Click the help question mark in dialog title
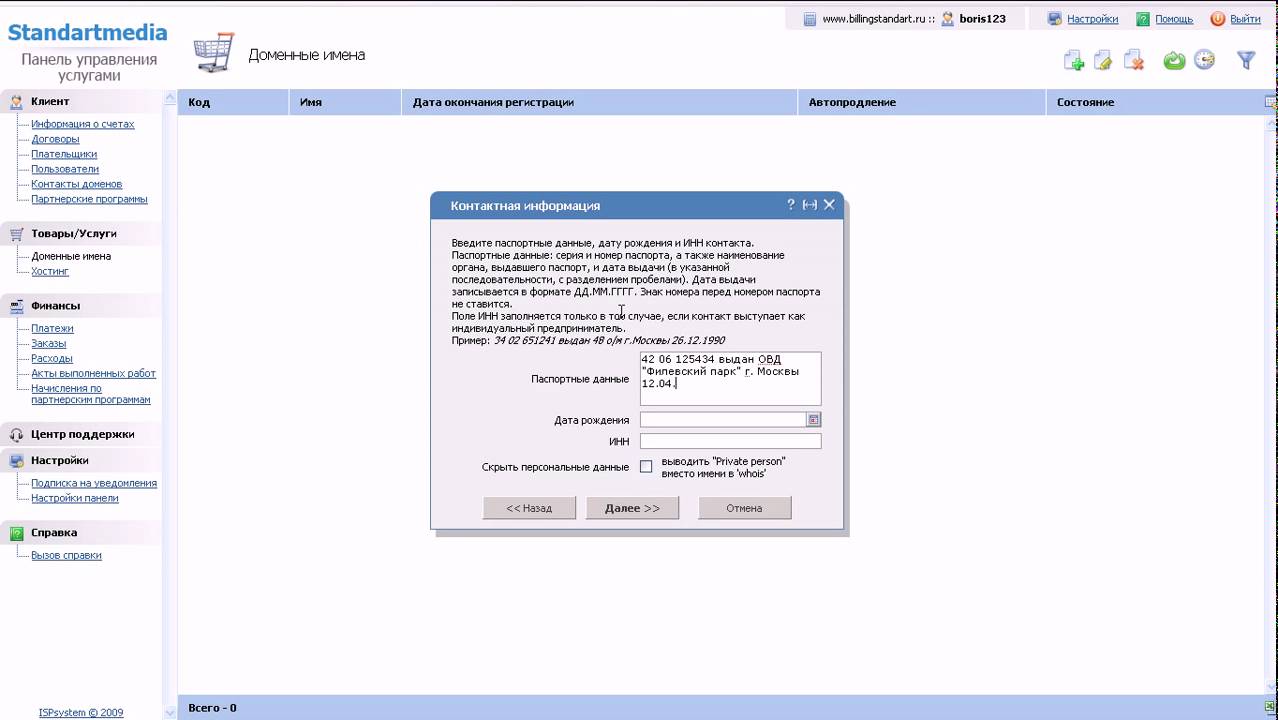The height and width of the screenshot is (720, 1278). 790,204
